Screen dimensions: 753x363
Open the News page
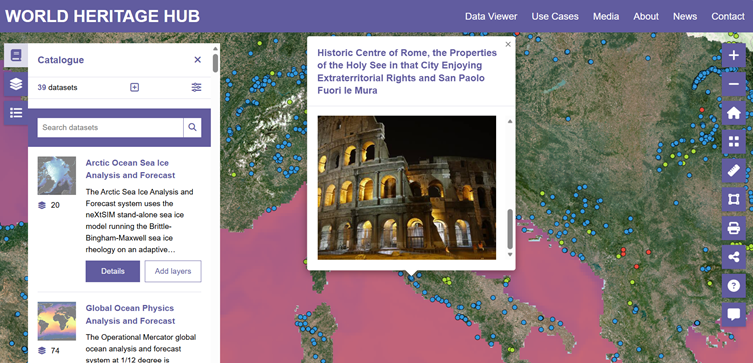pos(685,16)
